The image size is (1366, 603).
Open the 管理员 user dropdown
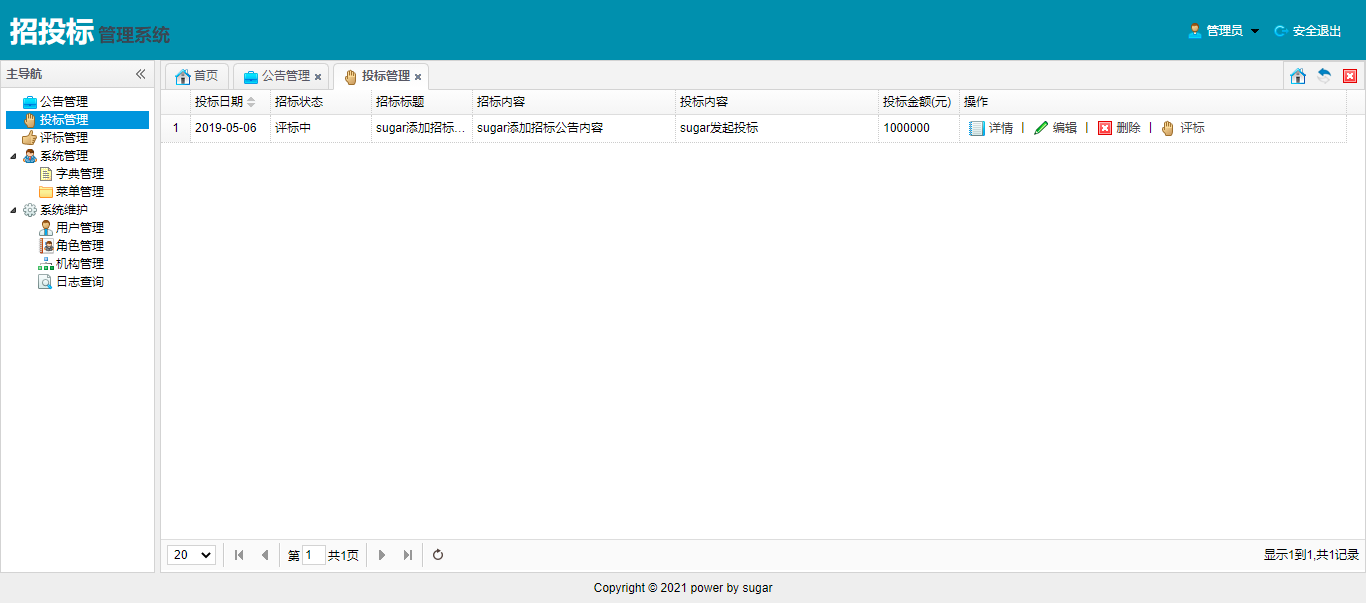pos(1224,31)
